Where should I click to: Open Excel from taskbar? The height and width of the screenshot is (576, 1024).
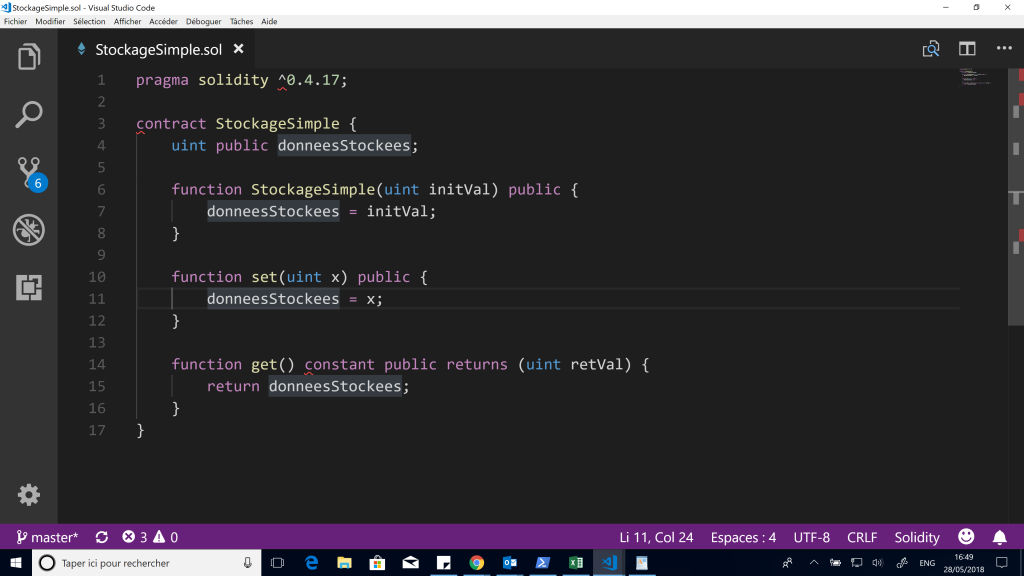tap(576, 563)
